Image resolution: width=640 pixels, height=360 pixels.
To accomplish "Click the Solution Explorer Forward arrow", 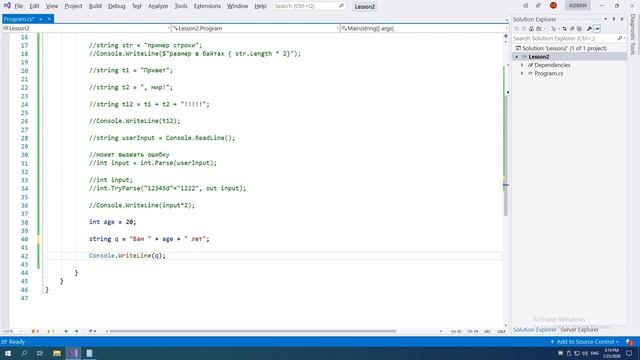I will pyautogui.click(x=524, y=29).
